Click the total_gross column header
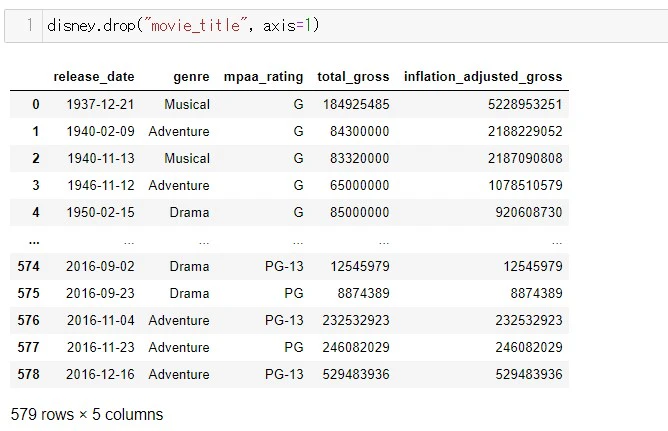 coord(353,77)
